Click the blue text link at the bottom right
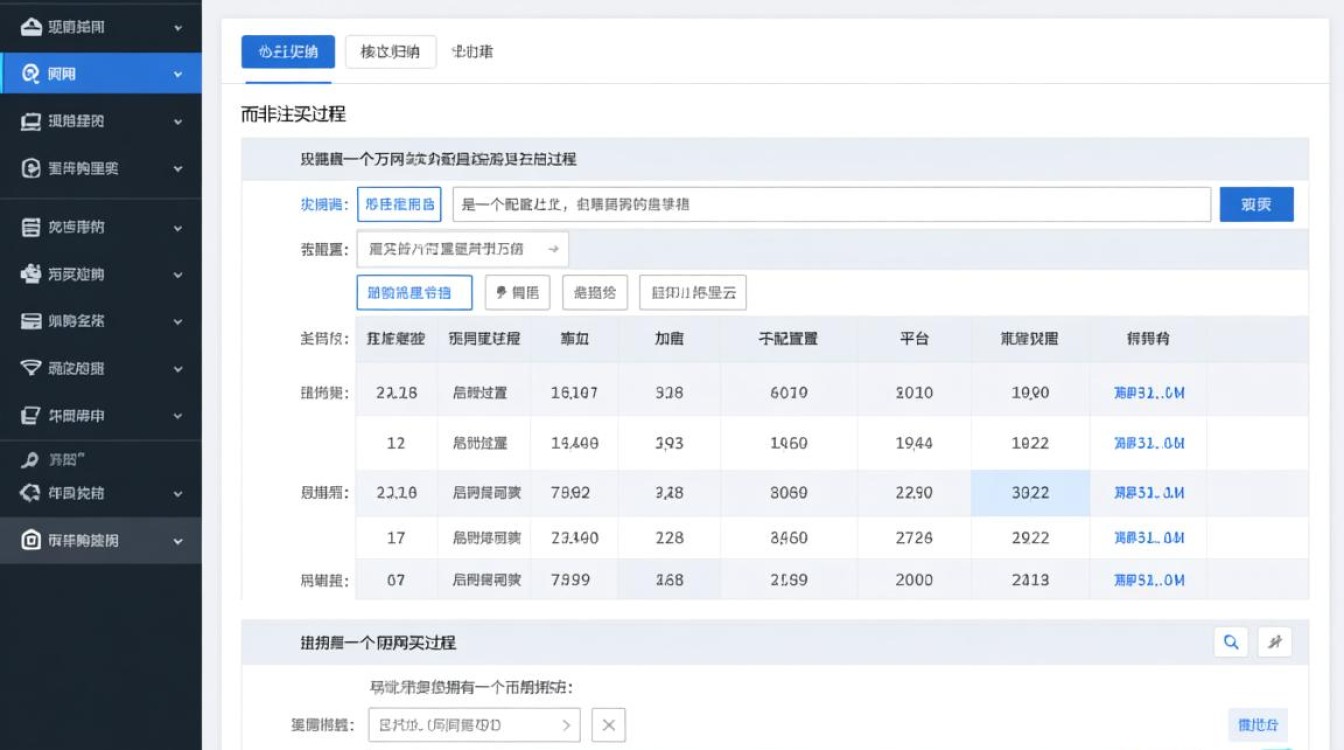Image resolution: width=1344 pixels, height=750 pixels. point(1259,724)
